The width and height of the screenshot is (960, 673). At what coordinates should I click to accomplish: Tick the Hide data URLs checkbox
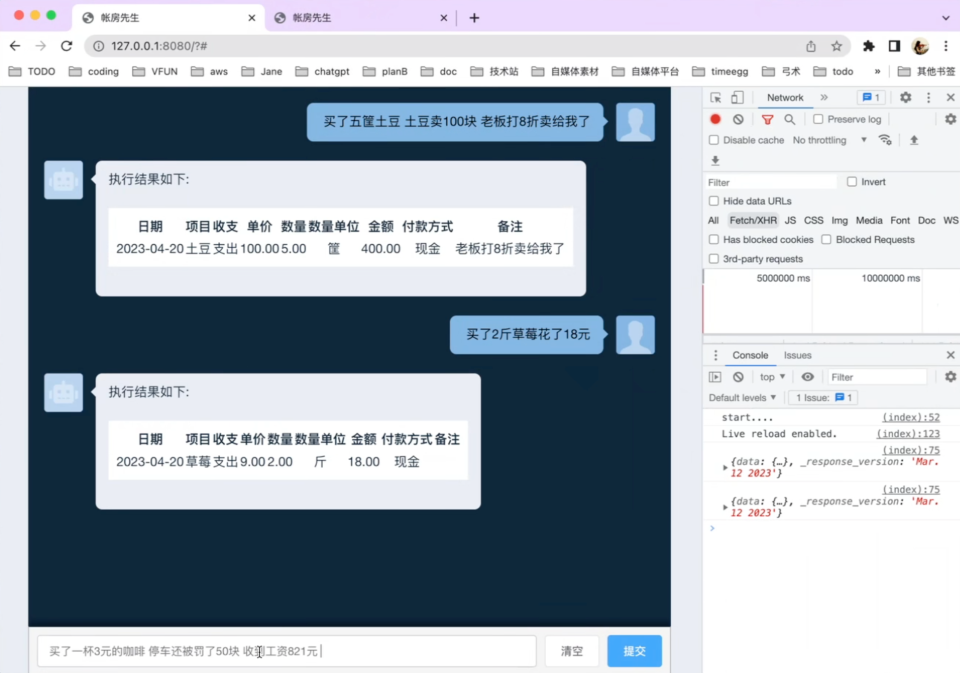pos(714,201)
